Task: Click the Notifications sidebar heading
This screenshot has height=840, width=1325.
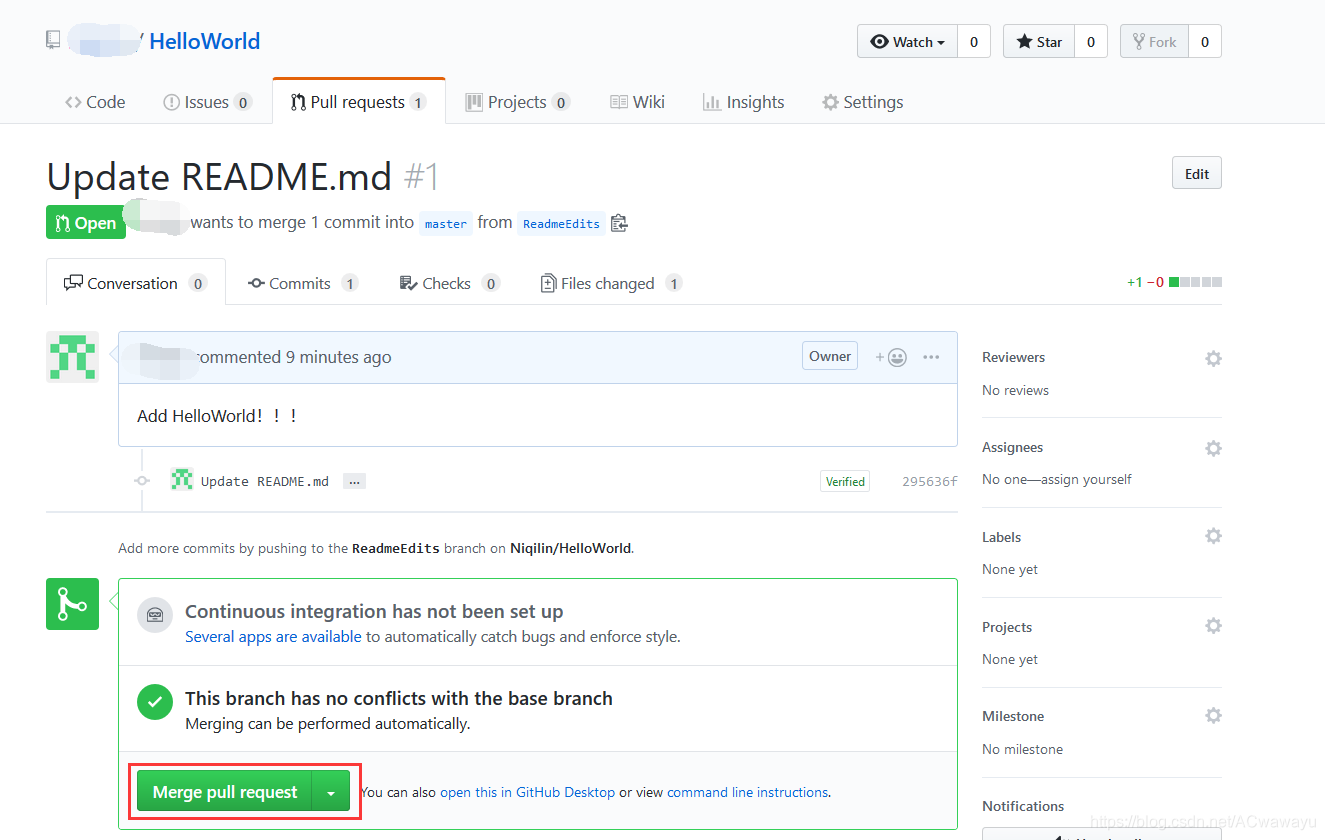Action: (1023, 806)
